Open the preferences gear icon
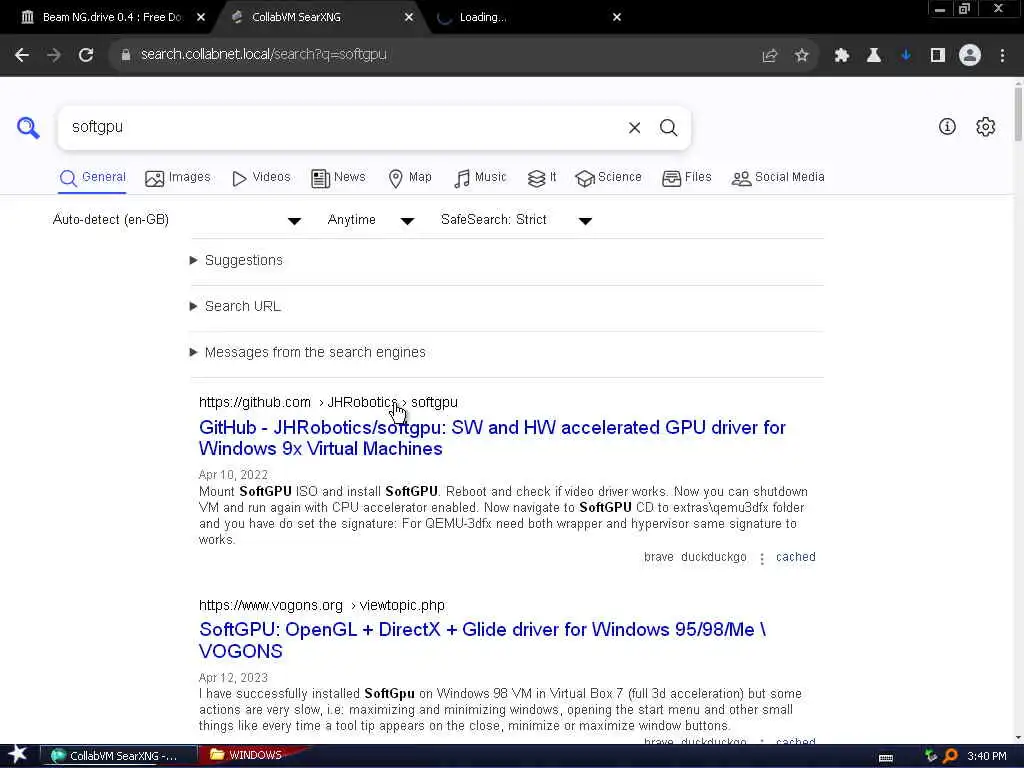The image size is (1024, 768). 985,127
